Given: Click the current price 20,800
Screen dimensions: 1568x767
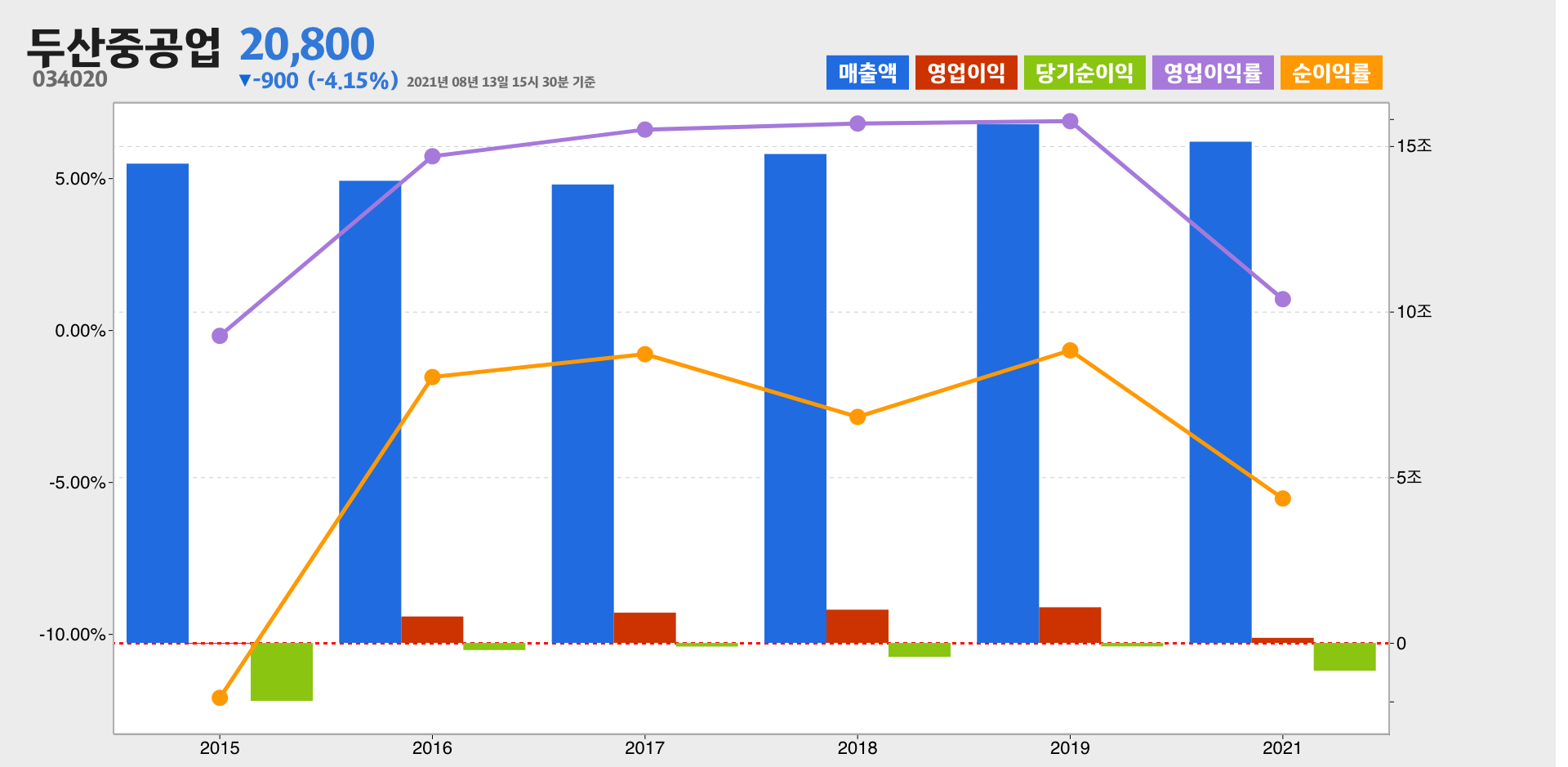Looking at the screenshot, I should point(307,44).
